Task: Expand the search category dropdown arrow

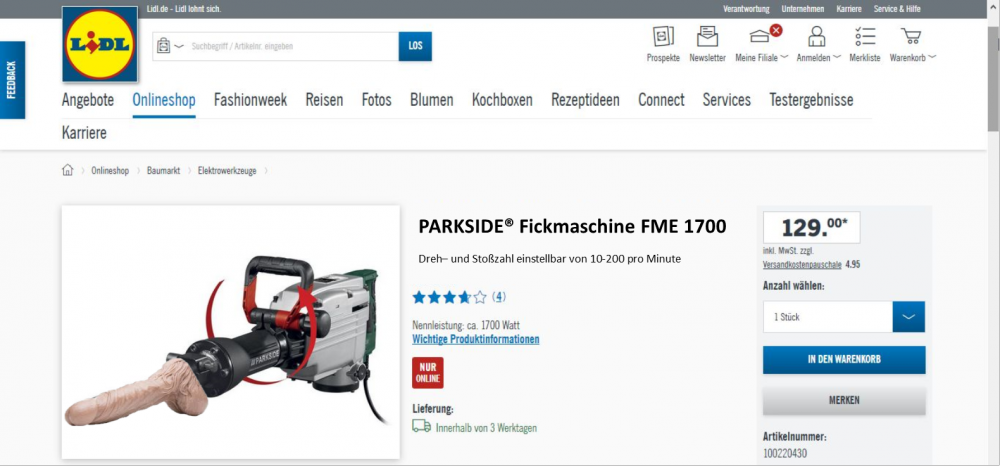Action: click(179, 46)
